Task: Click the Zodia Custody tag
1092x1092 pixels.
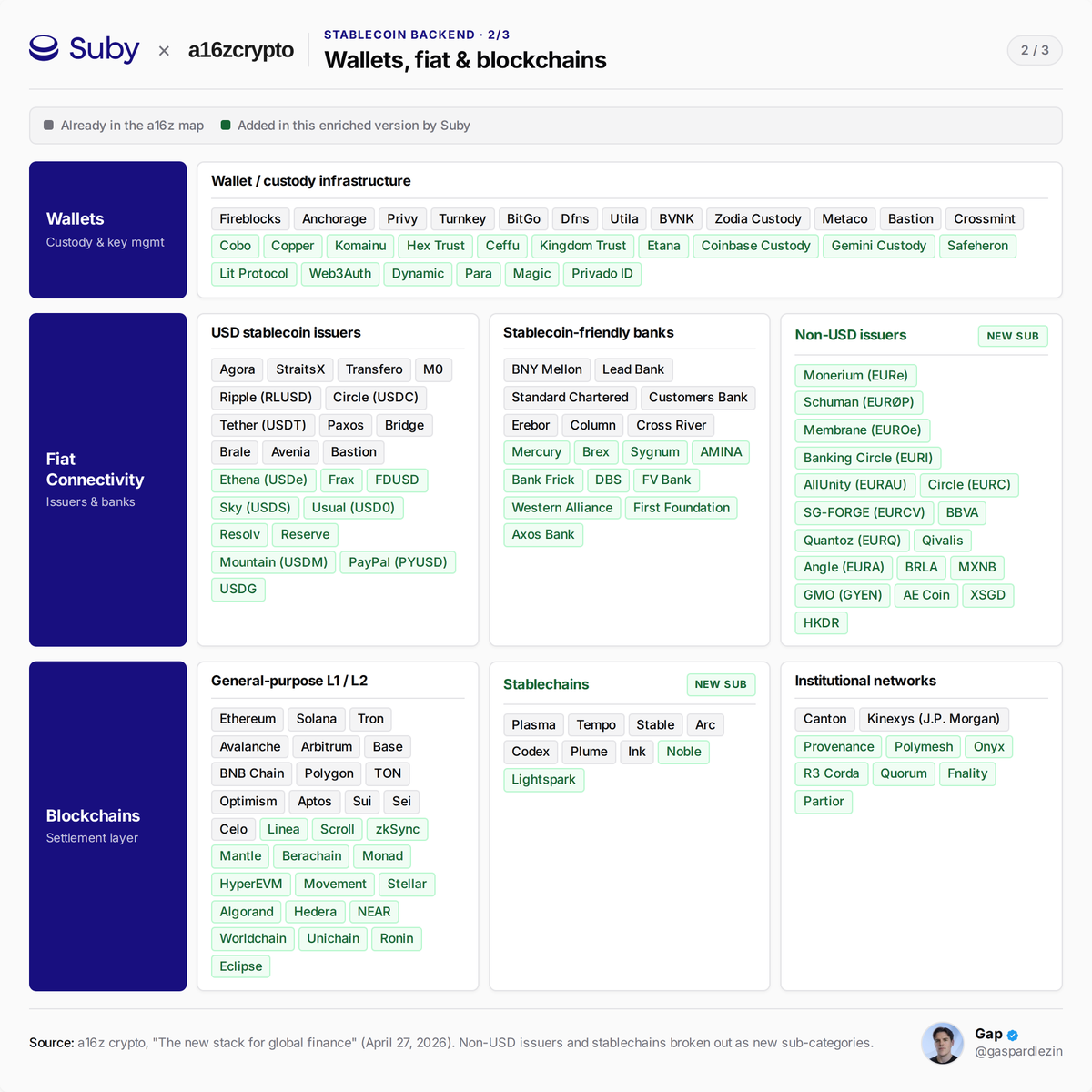Action: pos(758,219)
